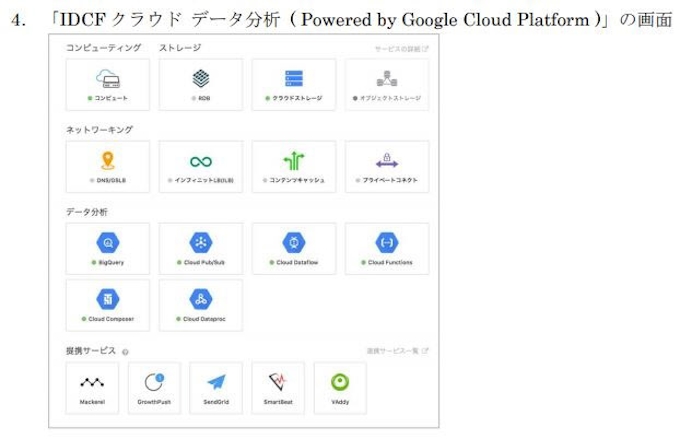Open the コンテンツキャッシュ content cache tile
The height and width of the screenshot is (439, 680).
(294, 166)
